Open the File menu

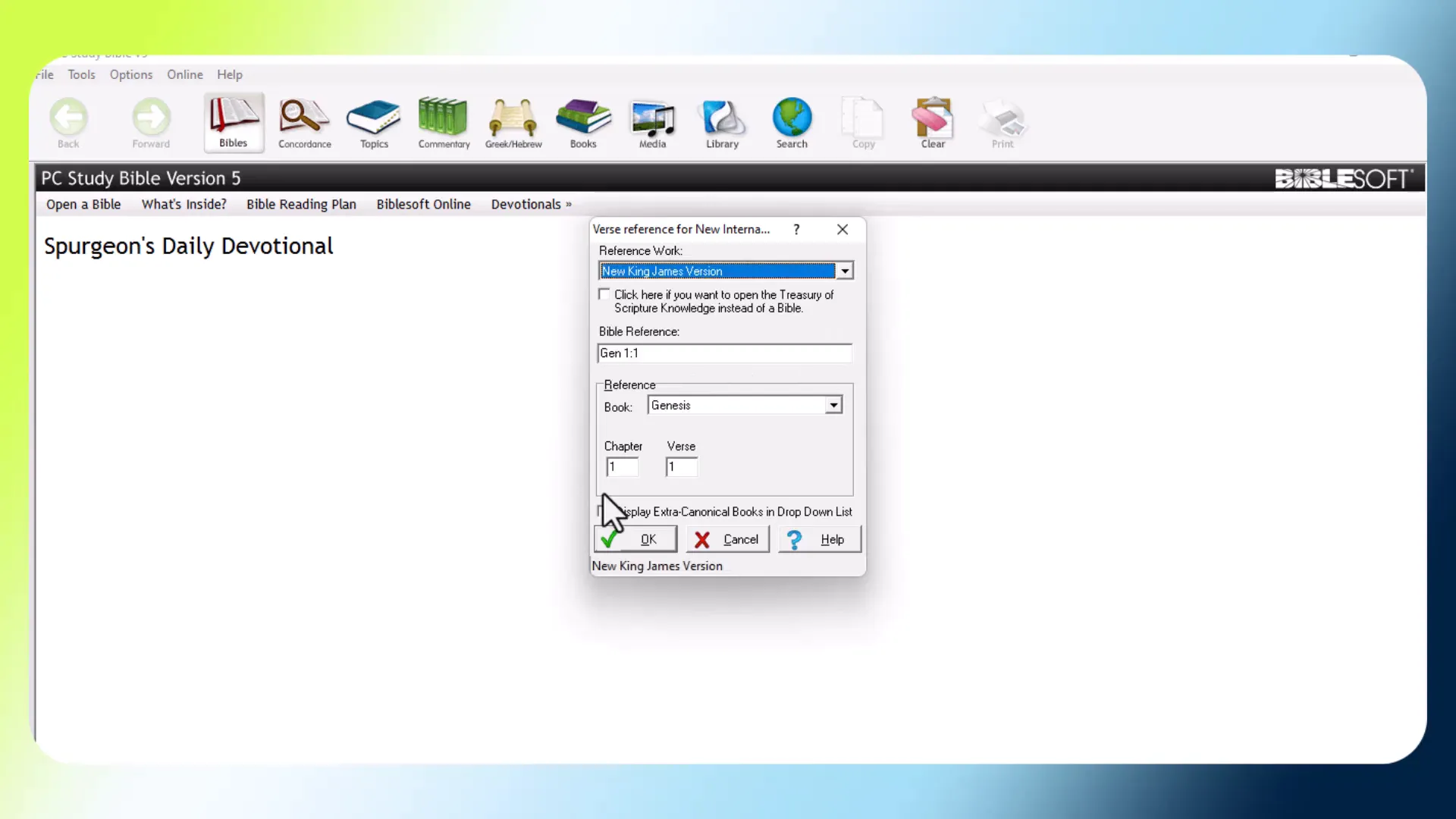pyautogui.click(x=45, y=74)
